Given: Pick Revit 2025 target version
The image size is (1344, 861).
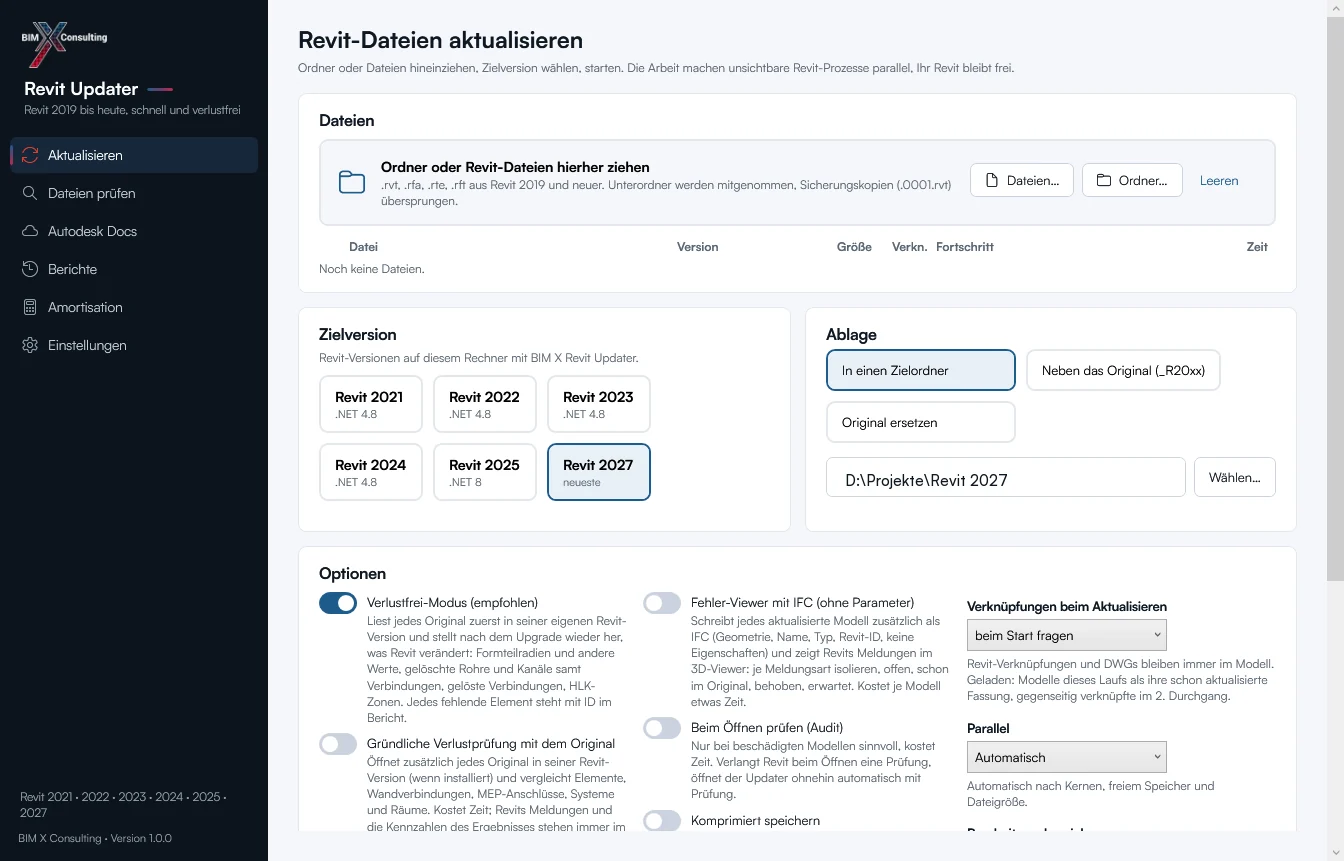Looking at the screenshot, I should pyautogui.click(x=485, y=472).
